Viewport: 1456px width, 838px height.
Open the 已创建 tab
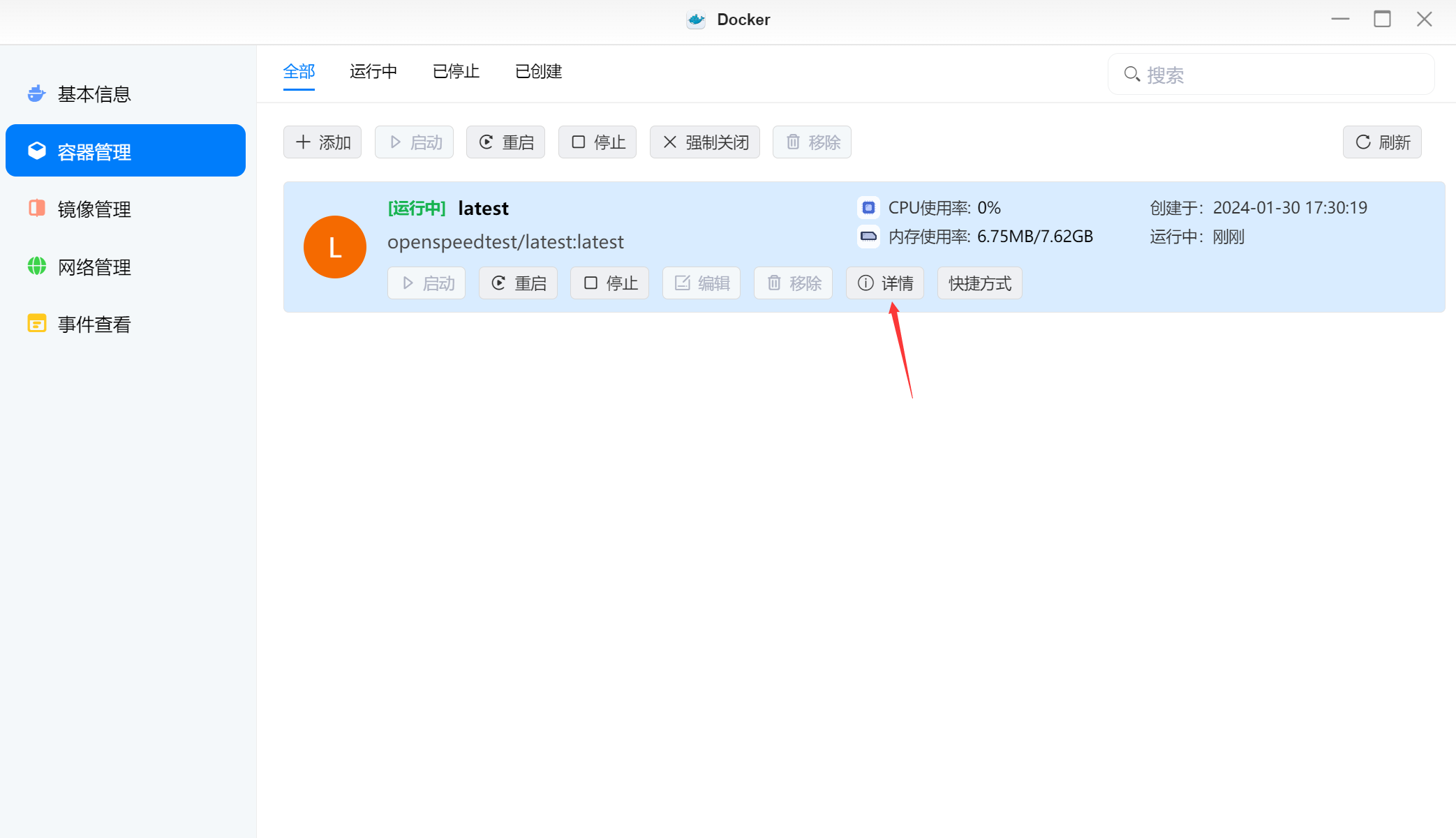(538, 71)
